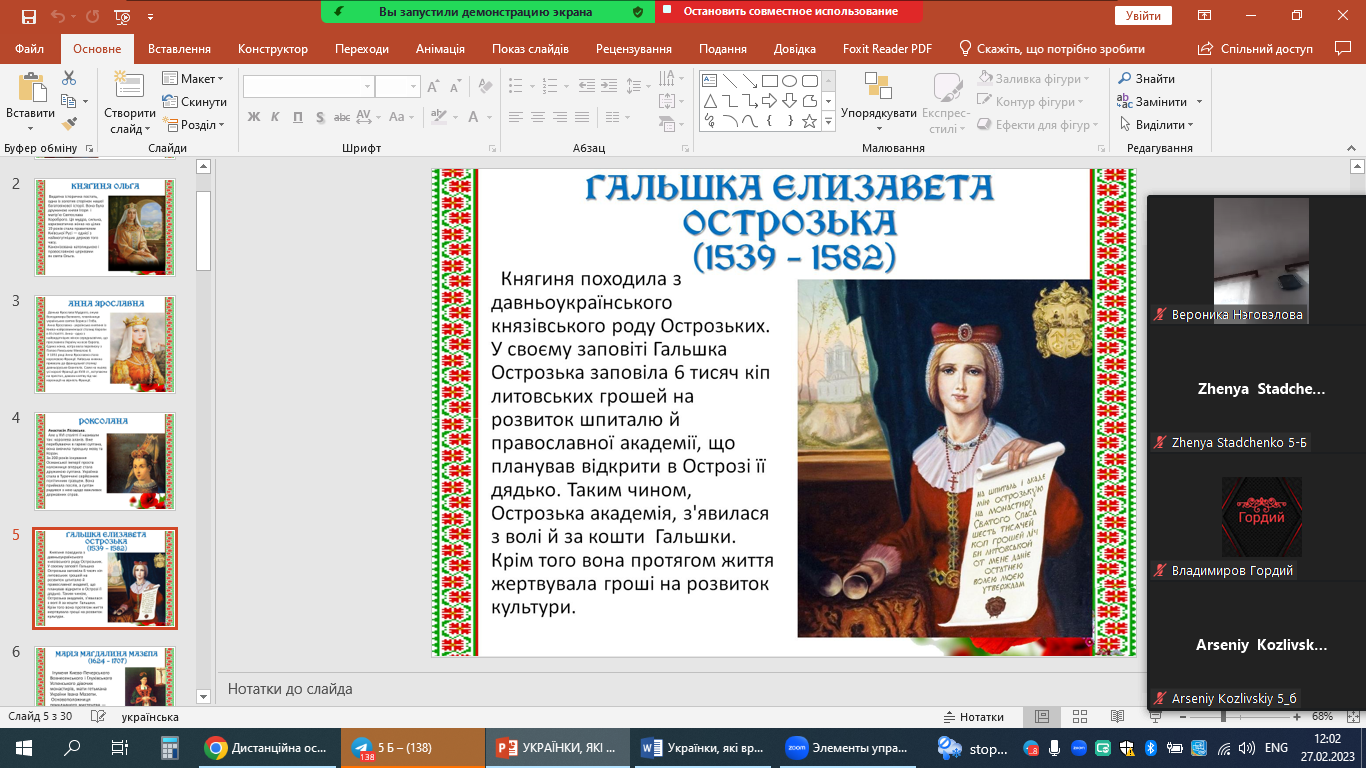The height and width of the screenshot is (768, 1366).
Task: Select the Format Painter brush icon
Action: pos(69,124)
